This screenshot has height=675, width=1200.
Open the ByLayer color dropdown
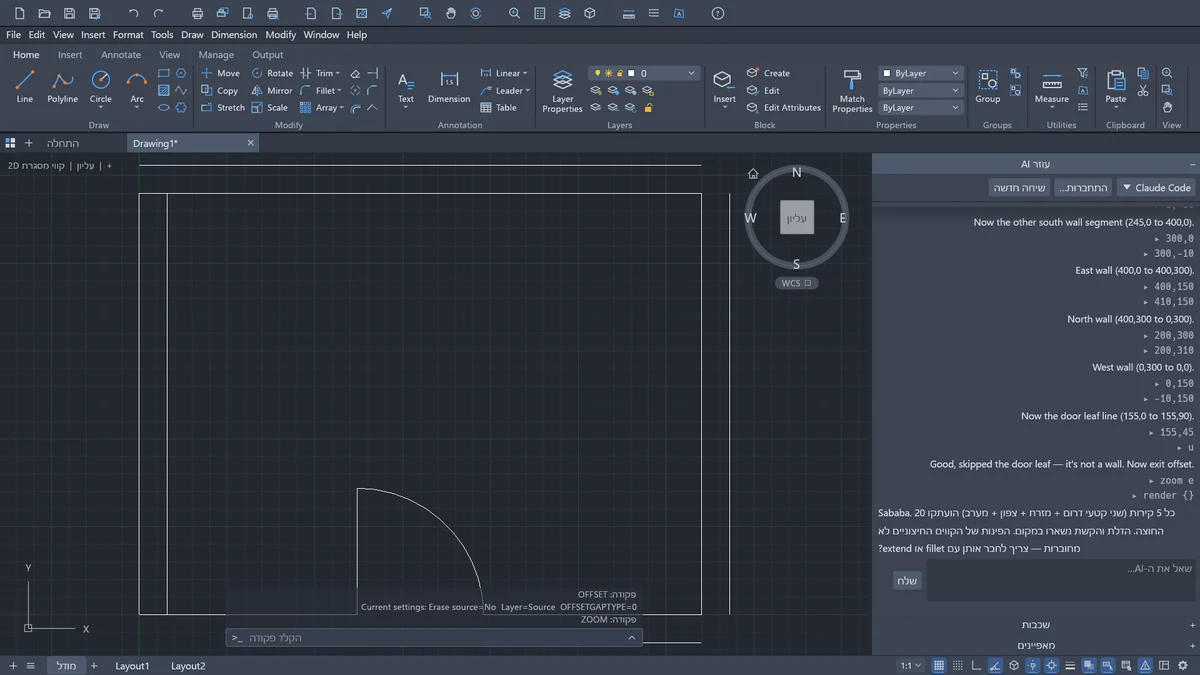coord(920,73)
